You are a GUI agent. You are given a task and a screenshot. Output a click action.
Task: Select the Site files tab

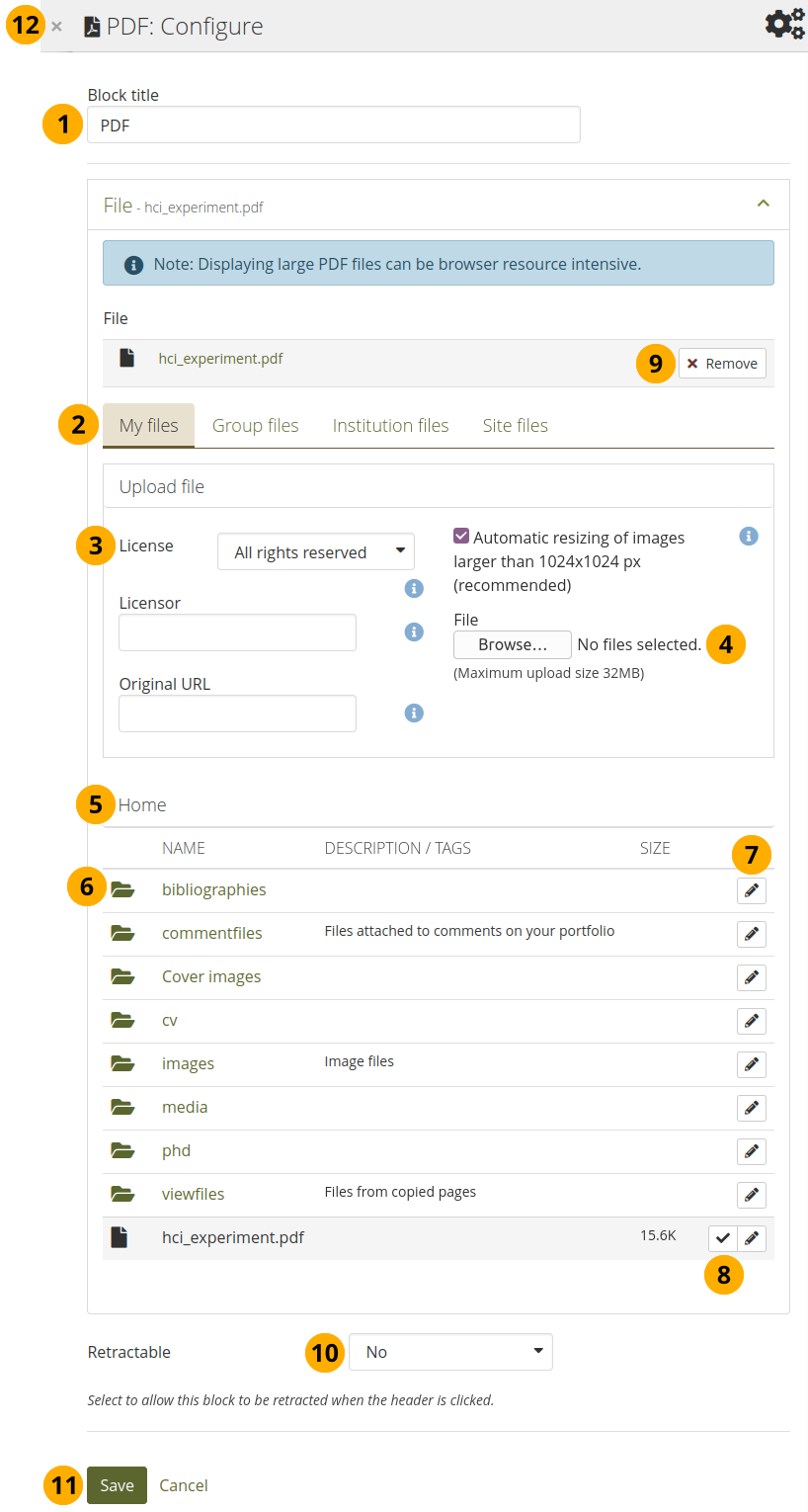click(x=515, y=426)
